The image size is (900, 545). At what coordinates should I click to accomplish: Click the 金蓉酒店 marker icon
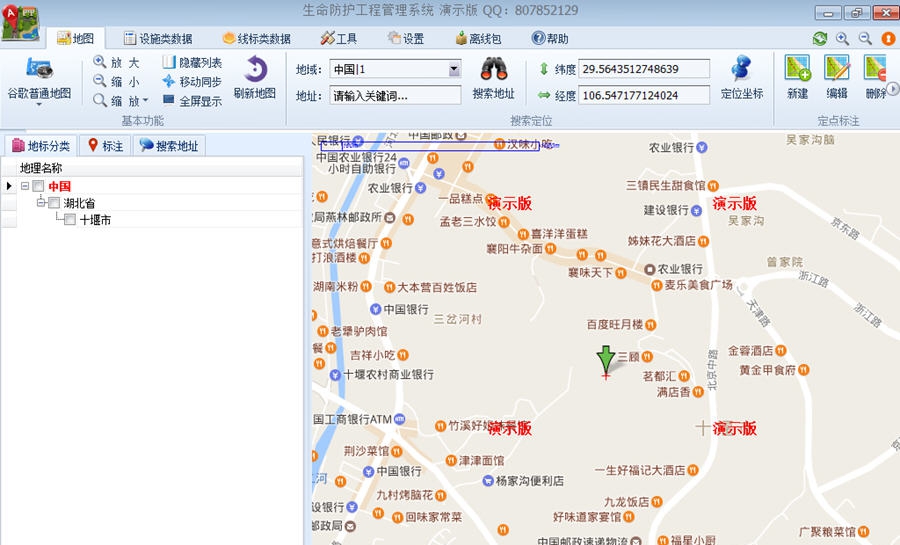[x=781, y=351]
